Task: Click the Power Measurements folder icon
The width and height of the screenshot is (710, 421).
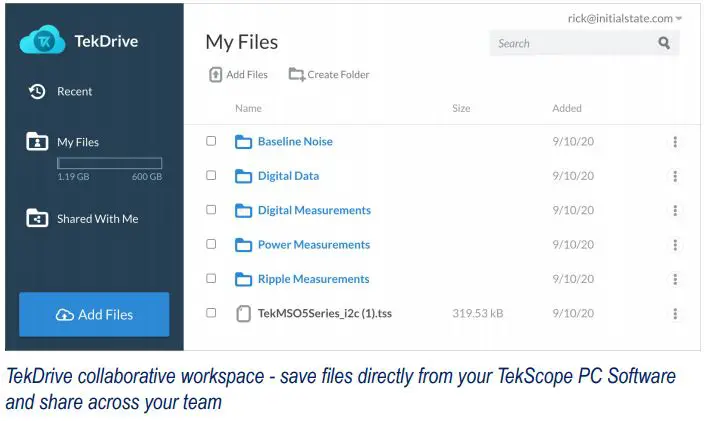Action: (x=243, y=245)
